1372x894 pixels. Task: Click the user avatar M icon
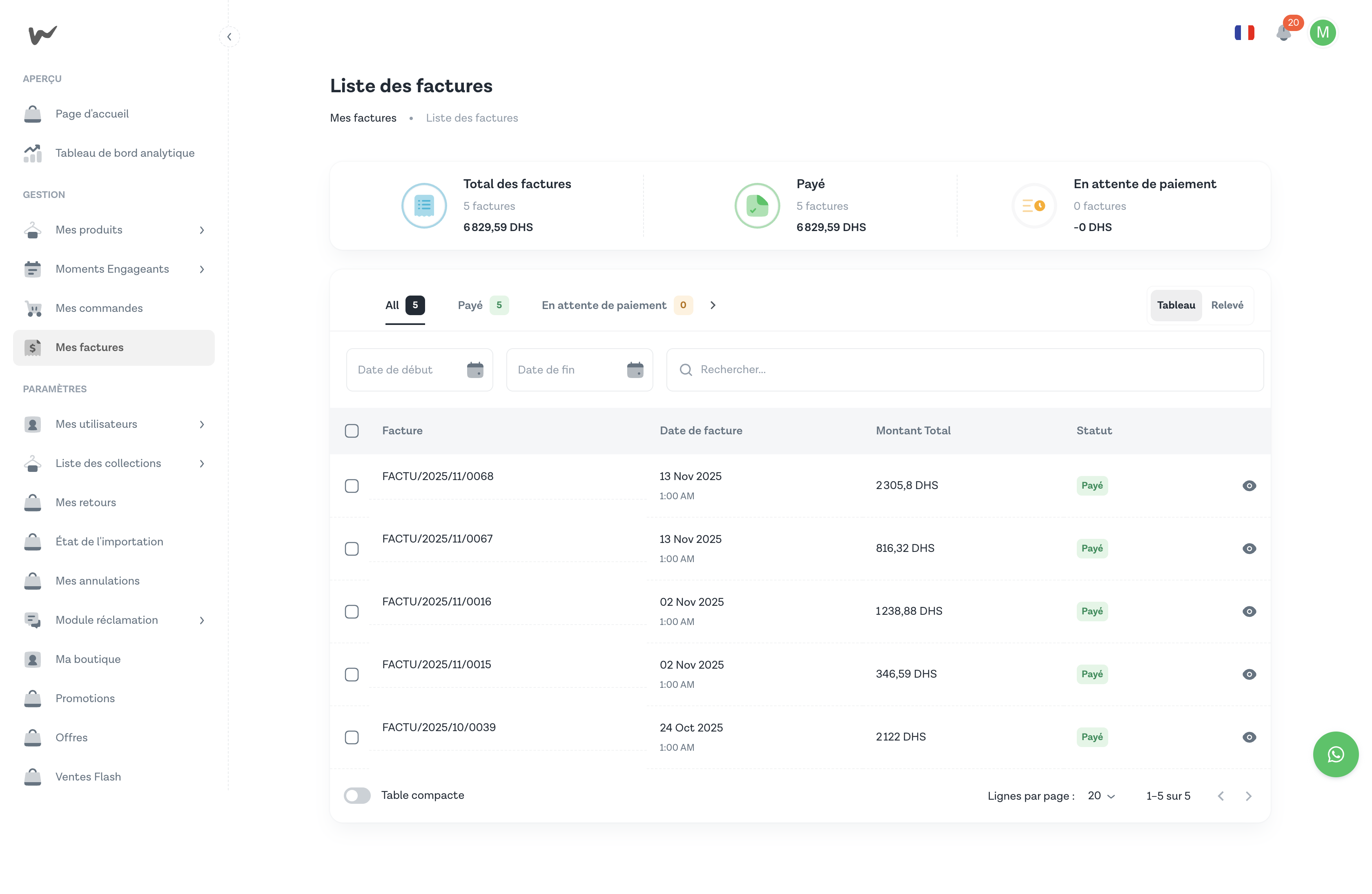tap(1323, 33)
